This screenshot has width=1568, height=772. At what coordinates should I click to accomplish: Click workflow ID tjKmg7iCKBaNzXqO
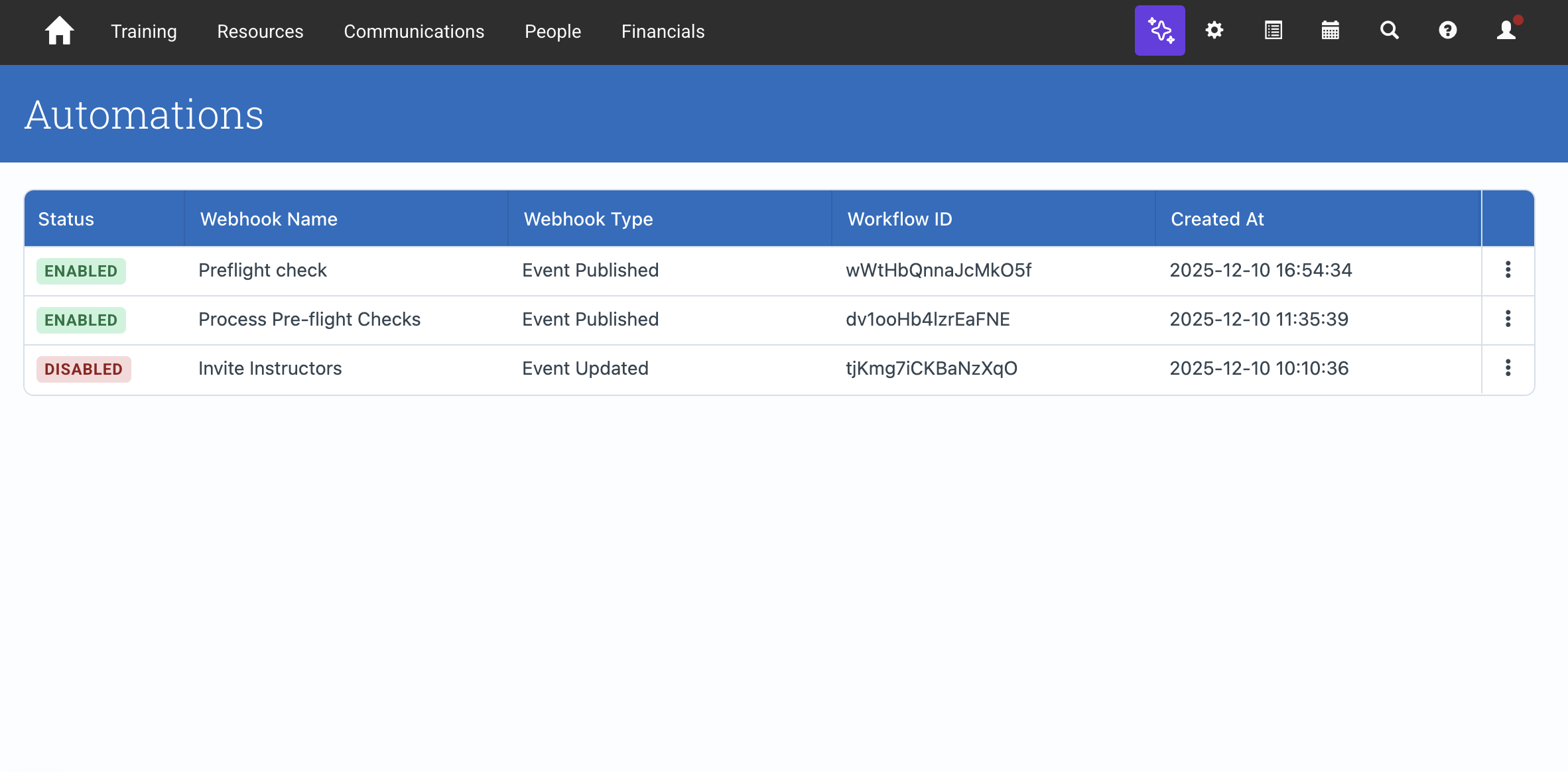pos(931,369)
